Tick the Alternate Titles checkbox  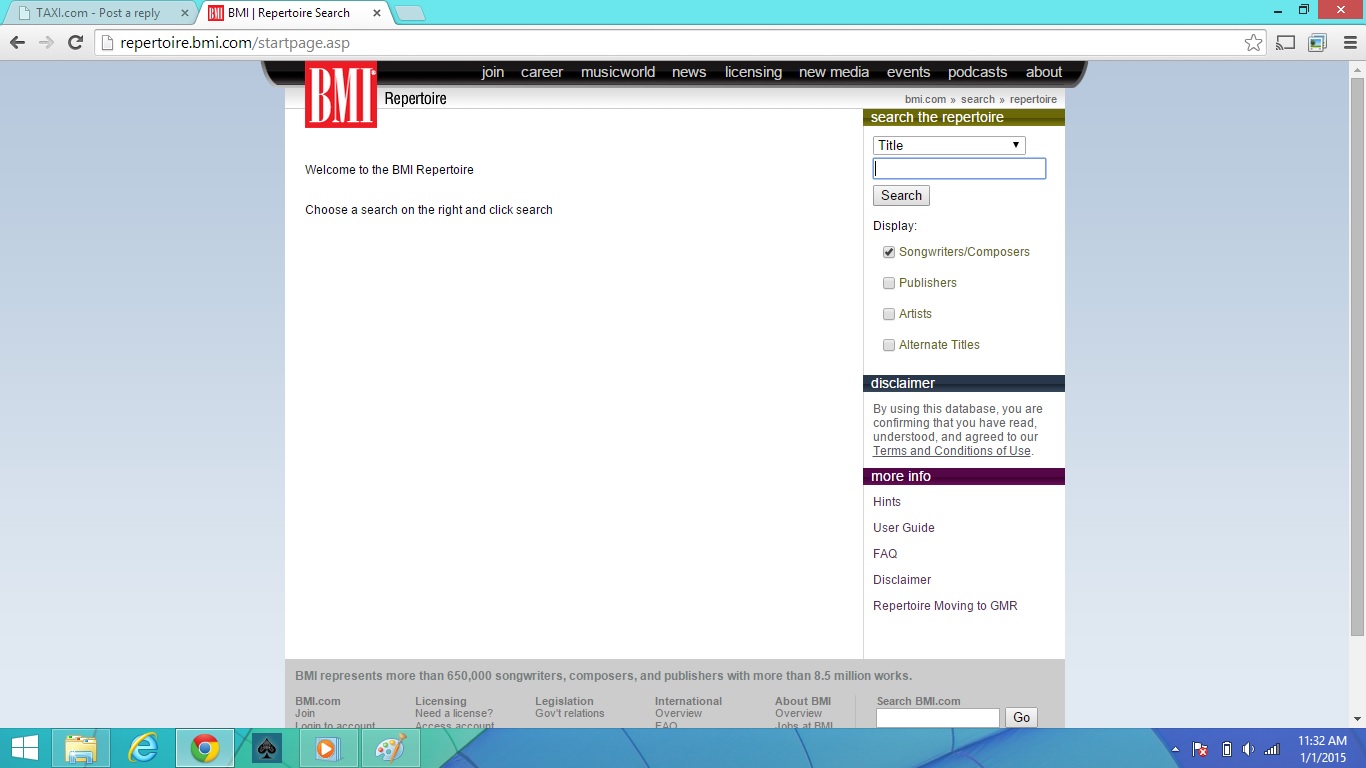[x=889, y=345]
